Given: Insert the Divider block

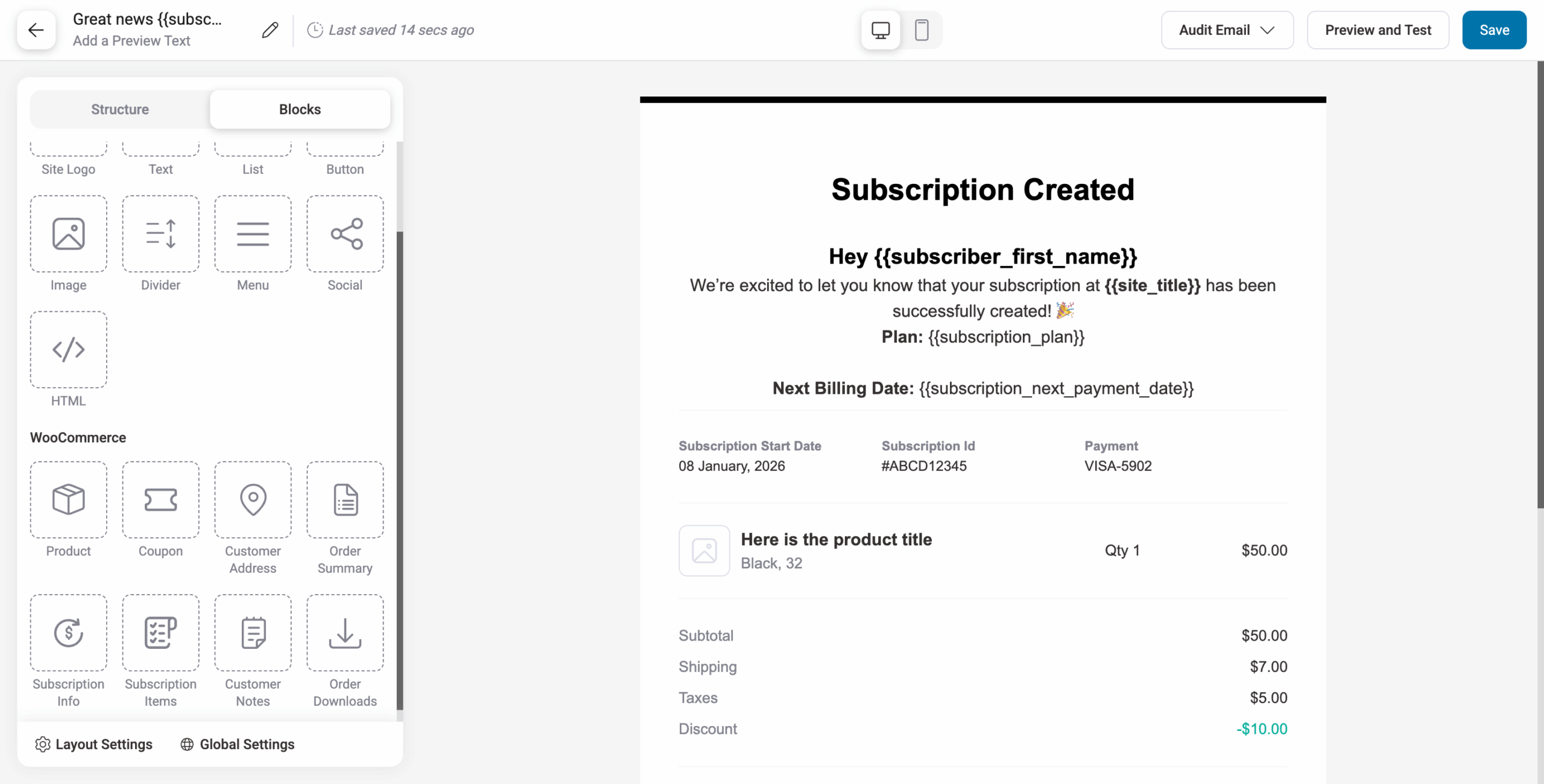Looking at the screenshot, I should (160, 234).
